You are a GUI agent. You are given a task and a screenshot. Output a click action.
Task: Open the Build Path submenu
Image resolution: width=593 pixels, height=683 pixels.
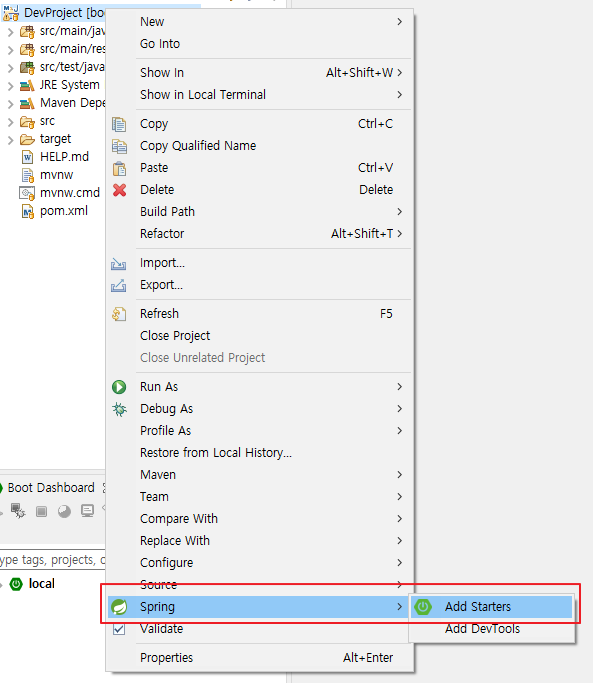260,212
